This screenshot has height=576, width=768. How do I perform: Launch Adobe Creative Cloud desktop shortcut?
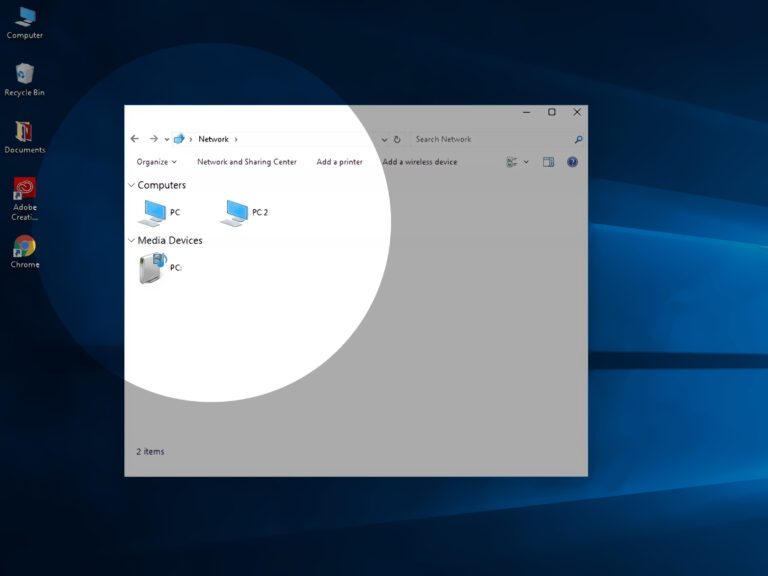point(24,199)
